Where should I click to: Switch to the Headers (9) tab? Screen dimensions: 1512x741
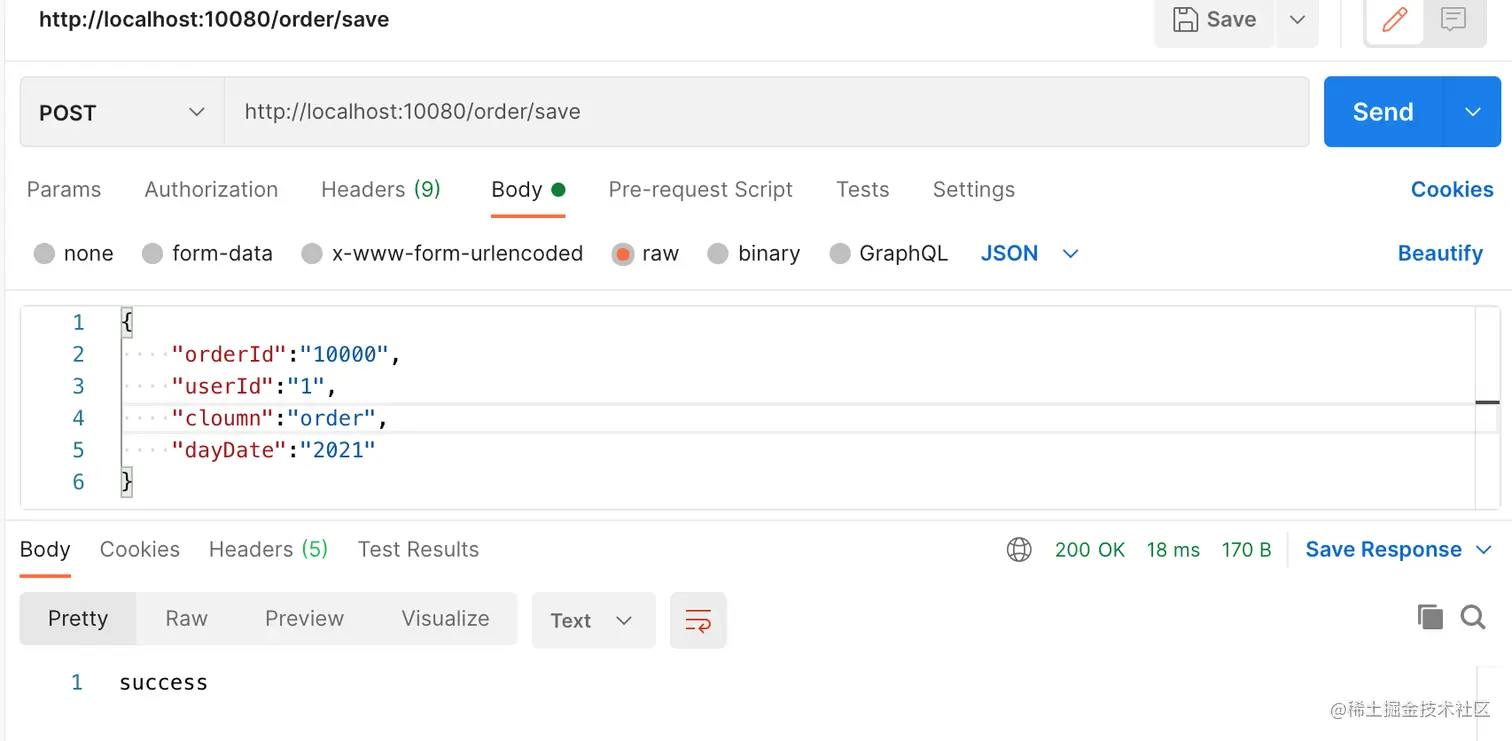tap(380, 190)
